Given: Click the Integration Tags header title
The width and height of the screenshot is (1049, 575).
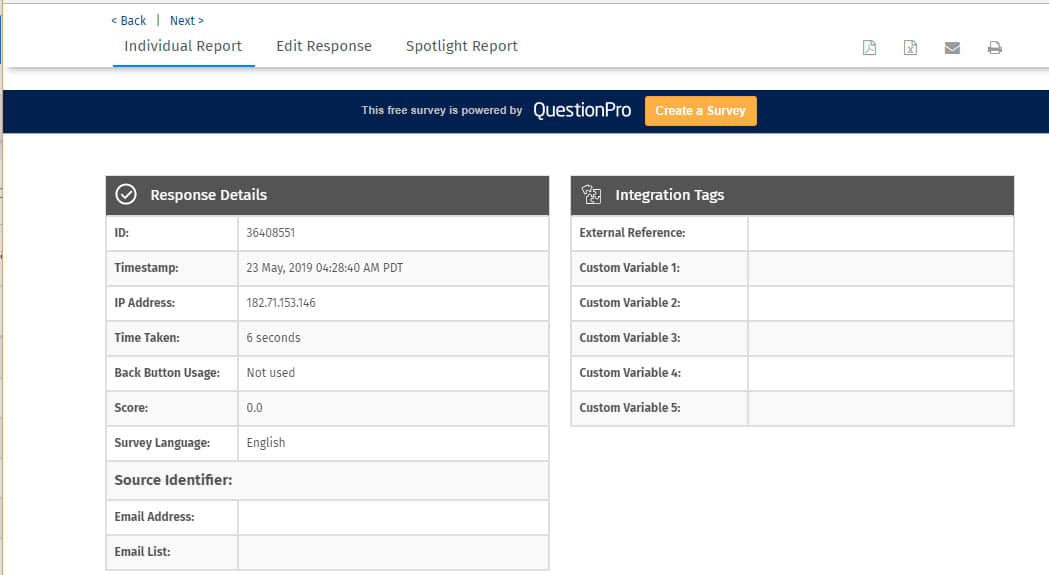Looking at the screenshot, I should (x=670, y=195).
